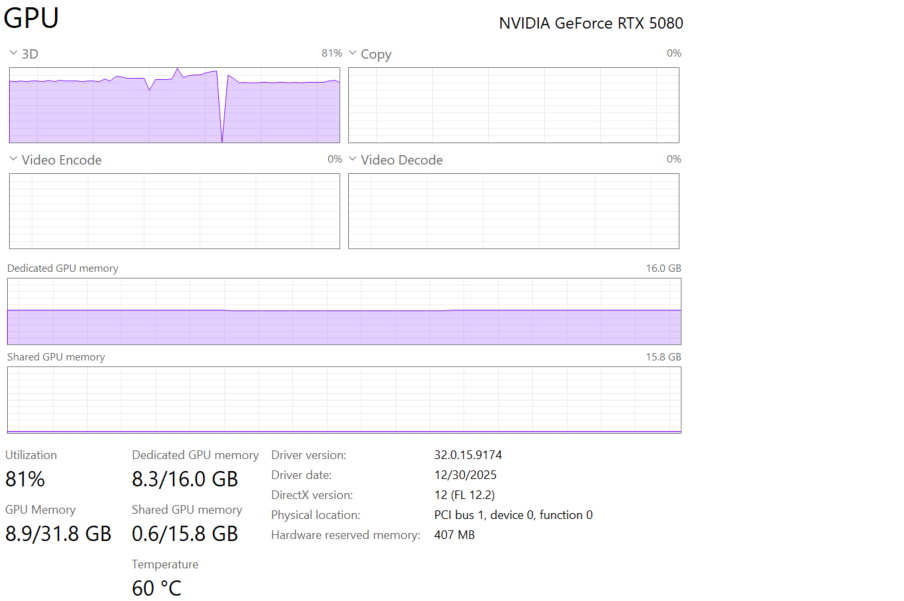Click the Driver version label
The height and width of the screenshot is (601, 904).
pyautogui.click(x=309, y=455)
